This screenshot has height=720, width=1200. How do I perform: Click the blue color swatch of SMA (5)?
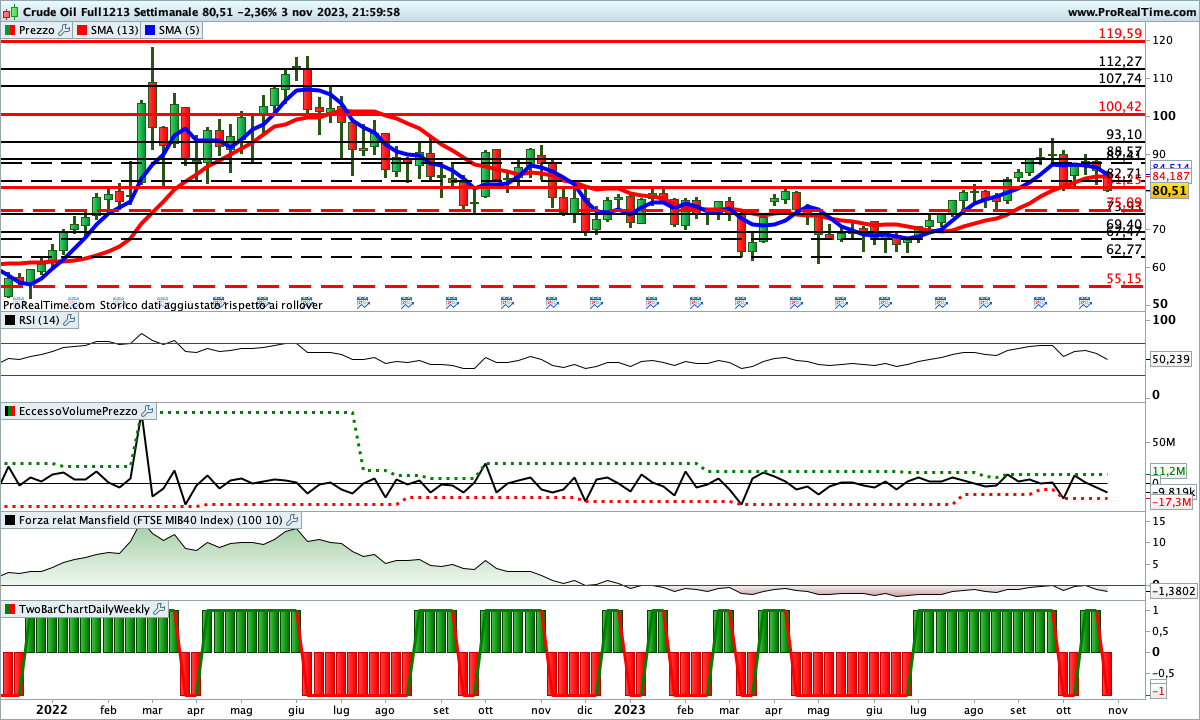click(x=150, y=31)
